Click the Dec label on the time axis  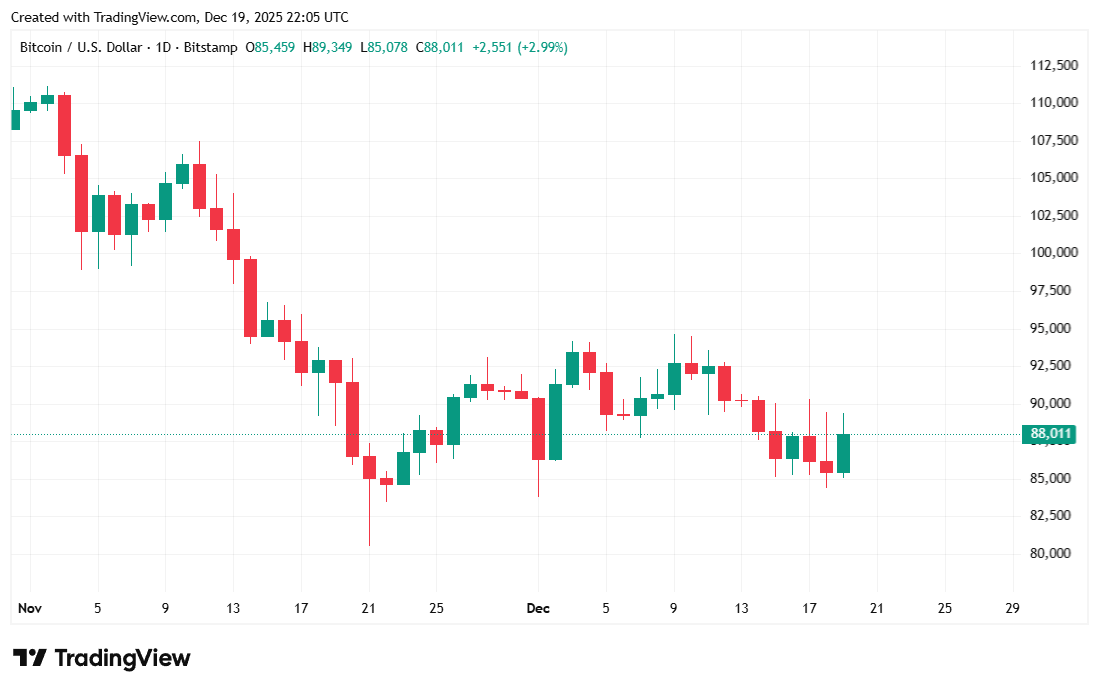point(537,607)
